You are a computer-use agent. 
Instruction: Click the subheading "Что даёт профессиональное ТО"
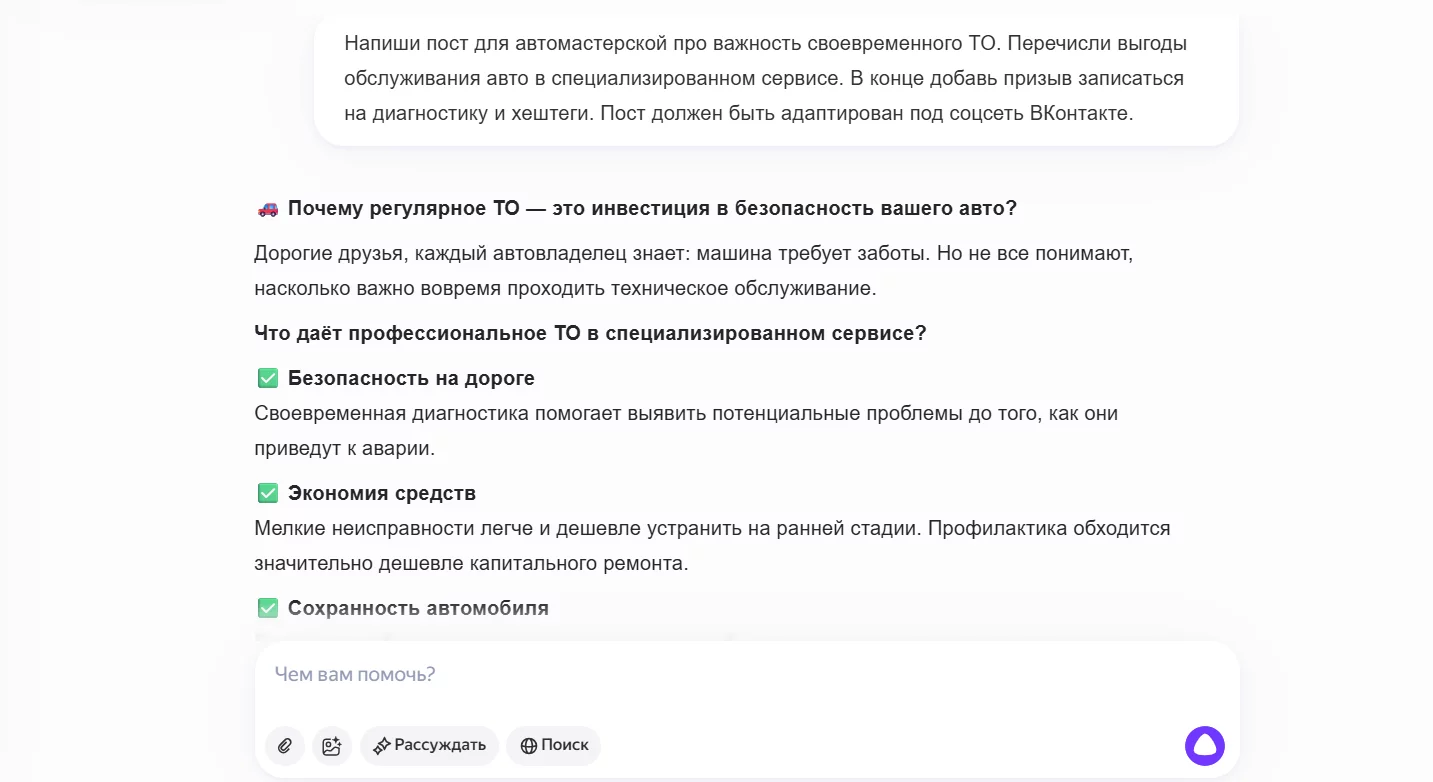tap(590, 333)
